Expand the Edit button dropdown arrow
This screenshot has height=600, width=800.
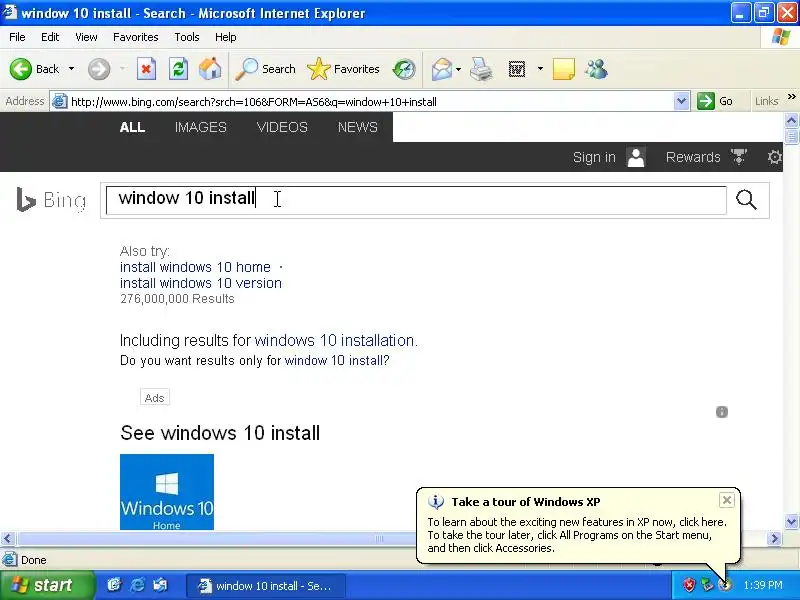pos(540,69)
